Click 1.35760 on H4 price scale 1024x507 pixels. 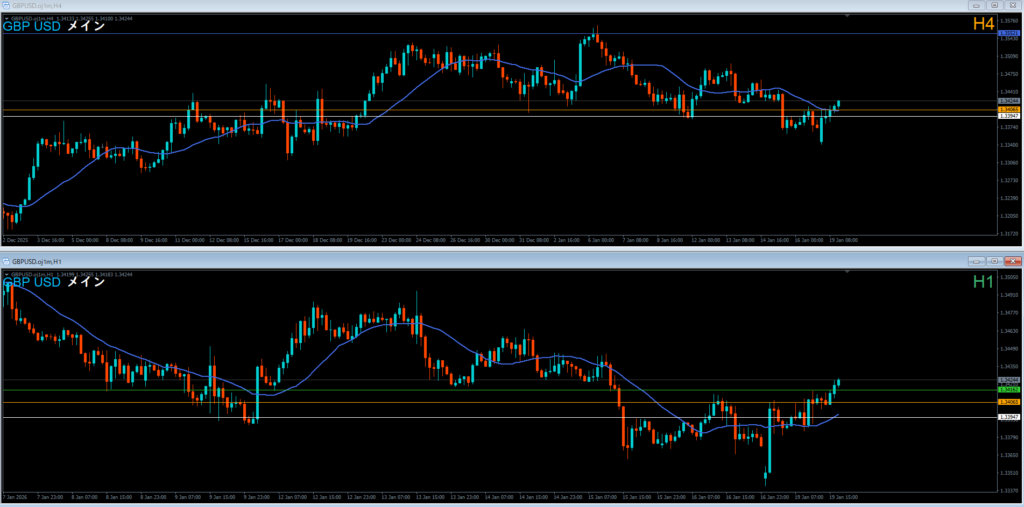tap(1010, 20)
